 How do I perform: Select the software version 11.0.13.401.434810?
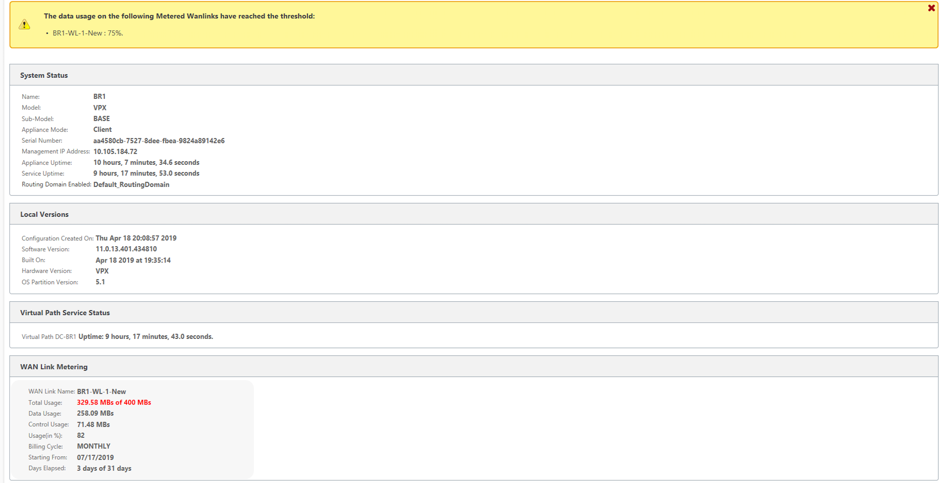click(126, 249)
